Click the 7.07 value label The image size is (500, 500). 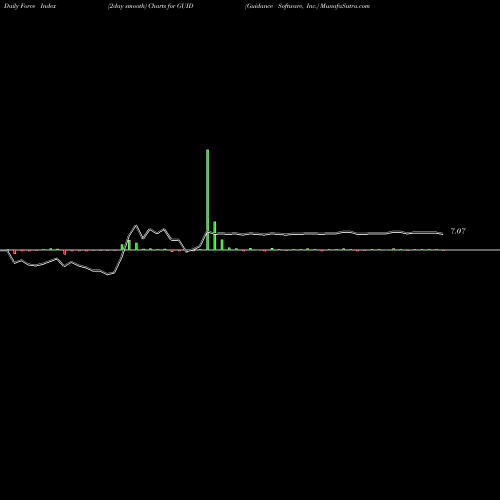click(458, 231)
